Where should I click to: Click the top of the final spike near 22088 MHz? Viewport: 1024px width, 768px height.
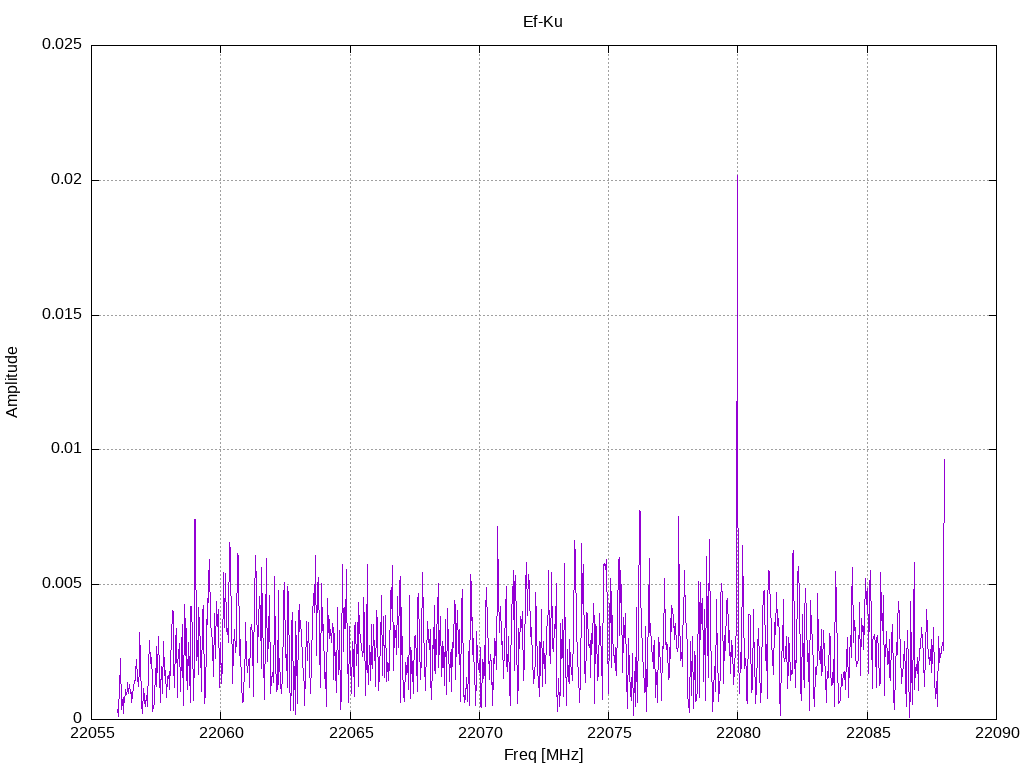pos(944,461)
